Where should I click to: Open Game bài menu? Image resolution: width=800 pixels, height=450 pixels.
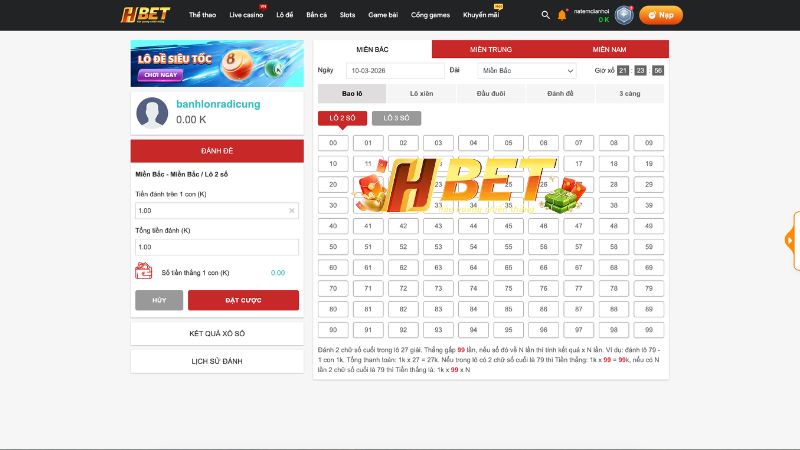pos(383,15)
